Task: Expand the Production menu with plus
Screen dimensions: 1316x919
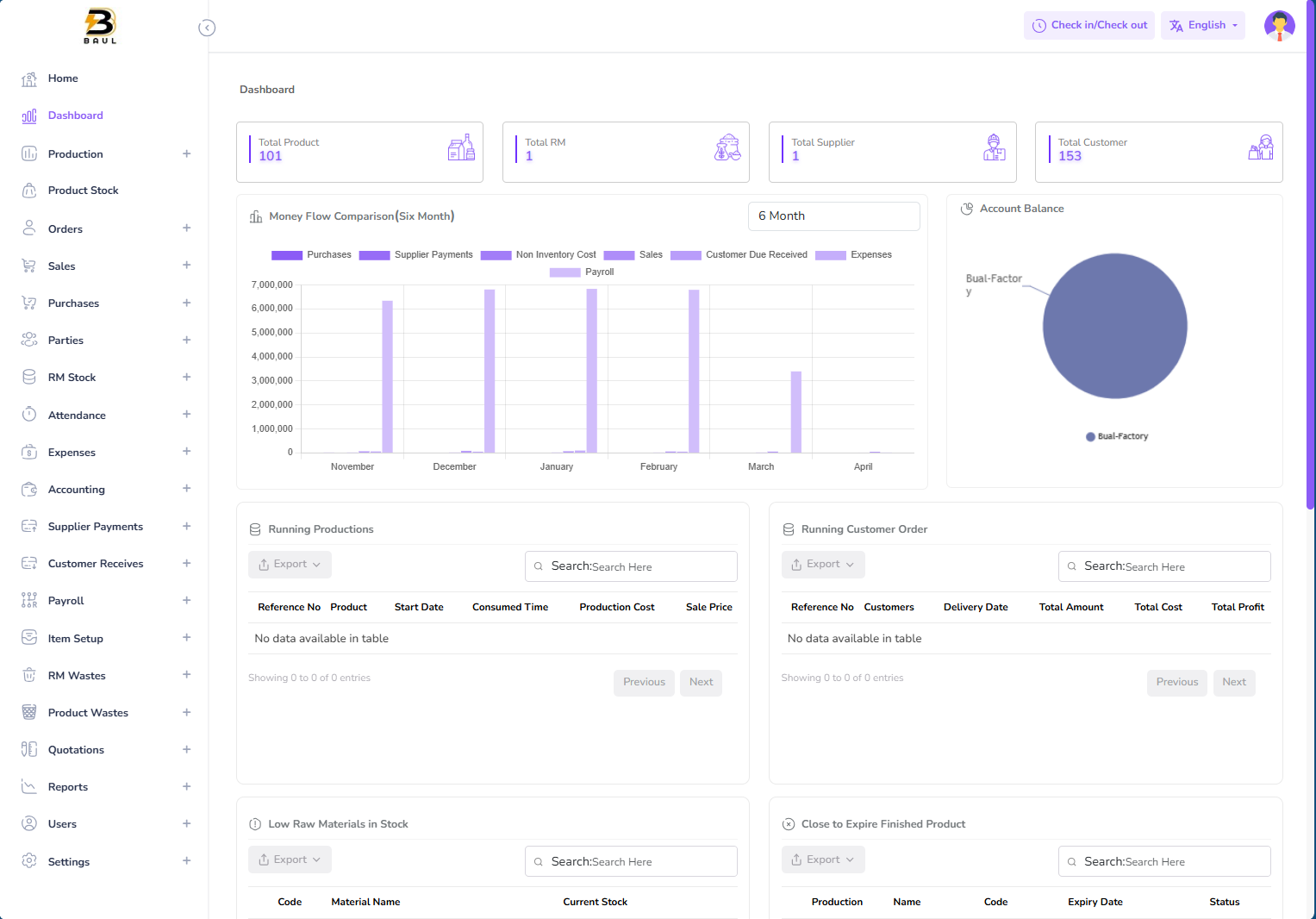Action: click(186, 154)
